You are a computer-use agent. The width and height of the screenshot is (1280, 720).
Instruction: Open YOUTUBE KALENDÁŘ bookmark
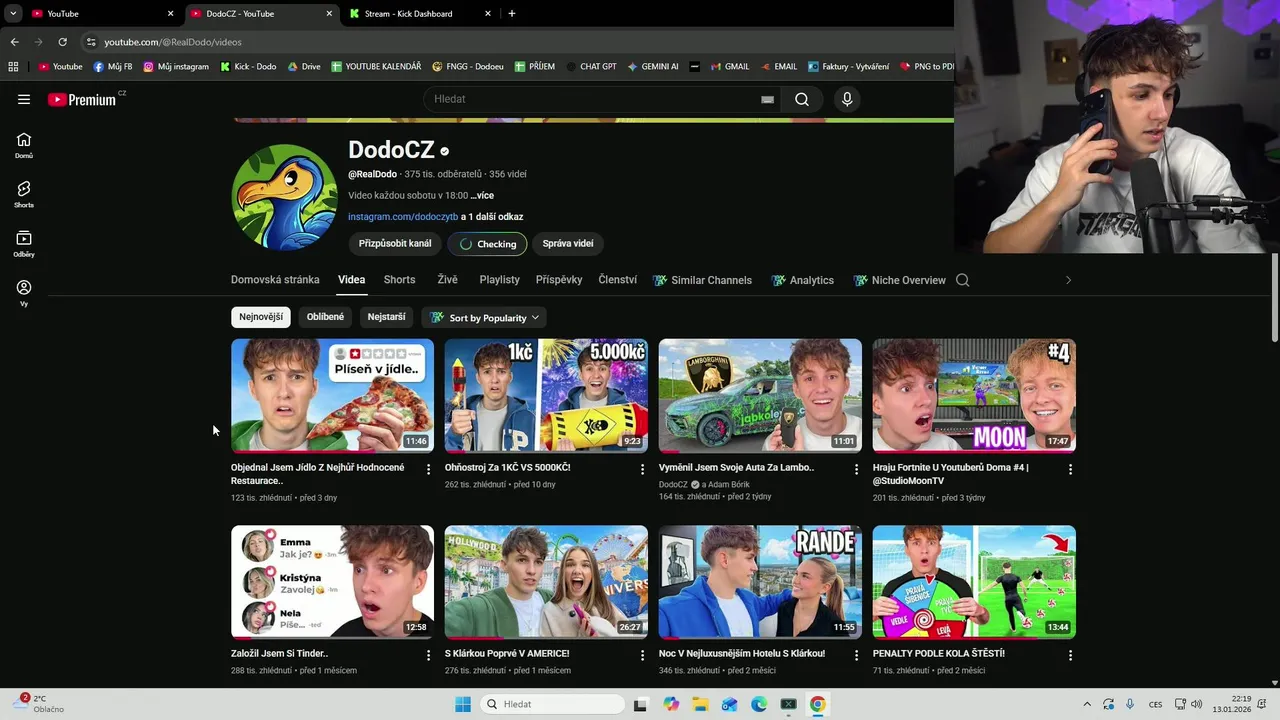tap(375, 67)
